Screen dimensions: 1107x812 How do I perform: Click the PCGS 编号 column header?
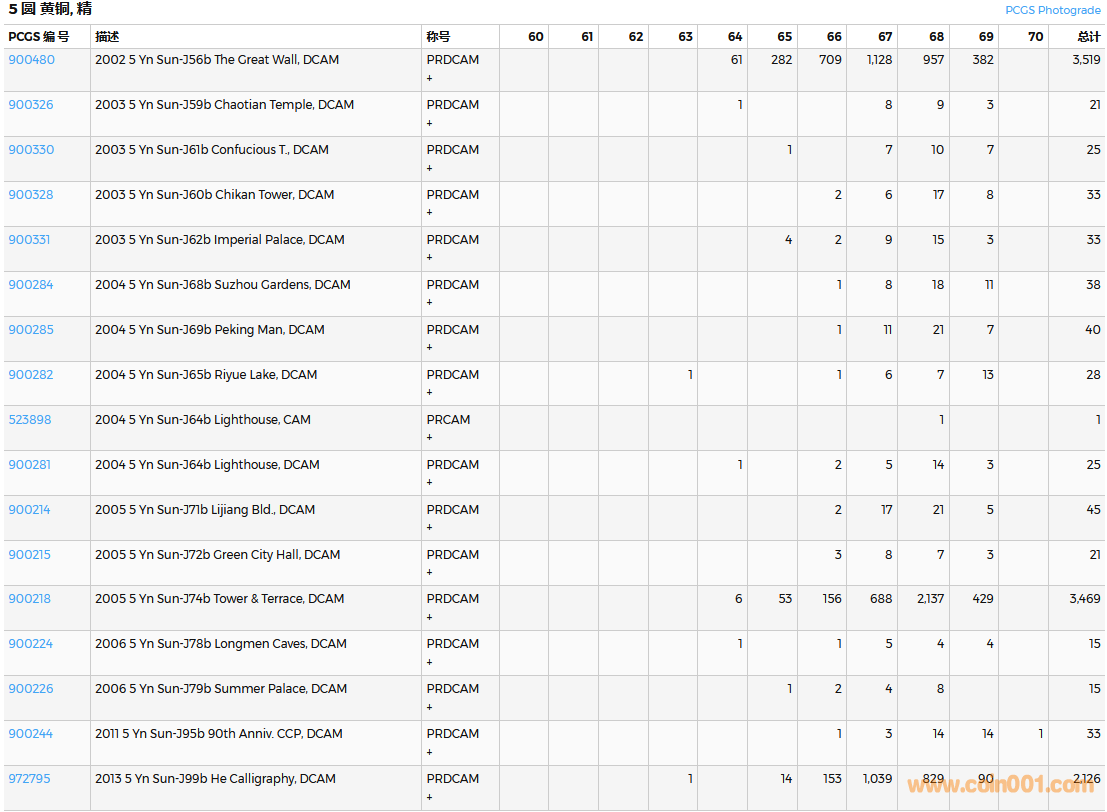[x=39, y=37]
